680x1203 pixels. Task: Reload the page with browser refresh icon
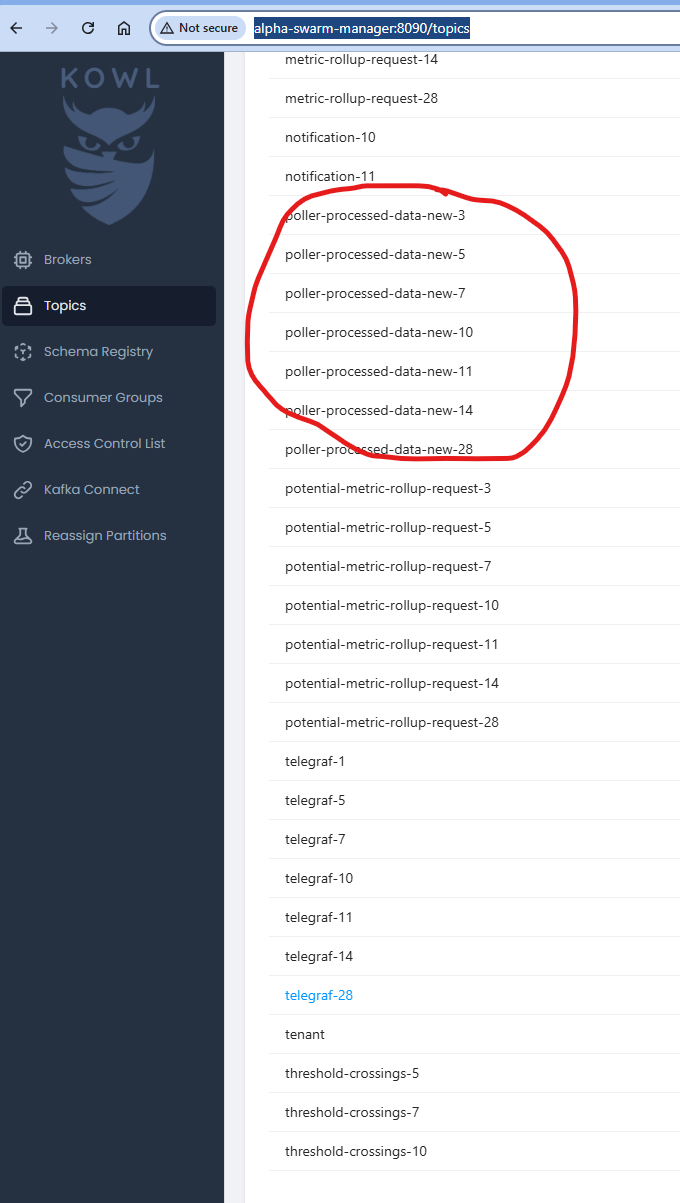pyautogui.click(x=88, y=28)
